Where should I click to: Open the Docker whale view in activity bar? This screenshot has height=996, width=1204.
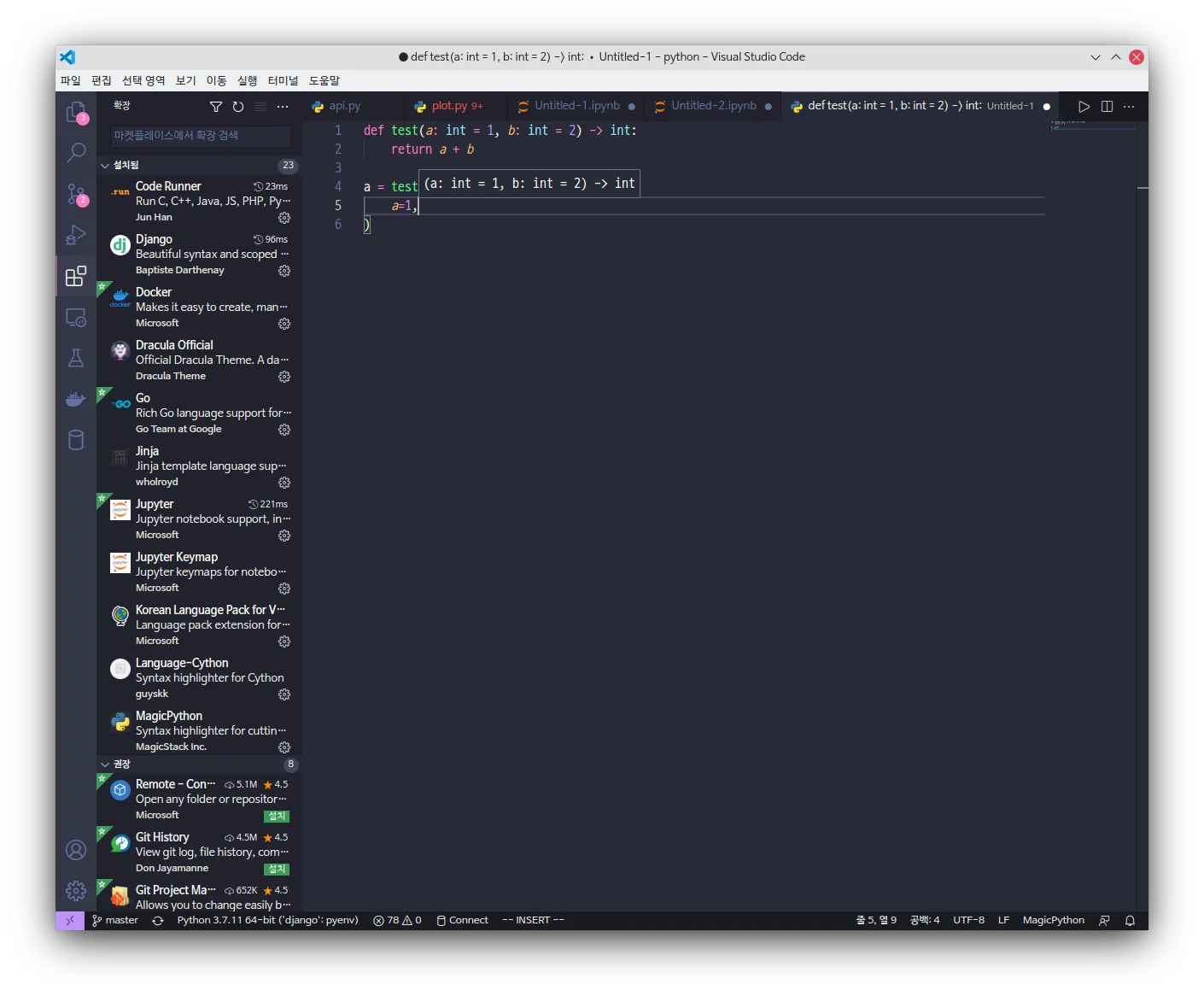(76, 399)
